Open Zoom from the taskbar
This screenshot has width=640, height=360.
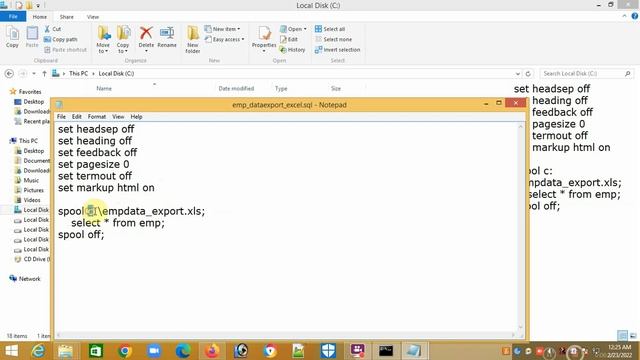click(x=154, y=351)
